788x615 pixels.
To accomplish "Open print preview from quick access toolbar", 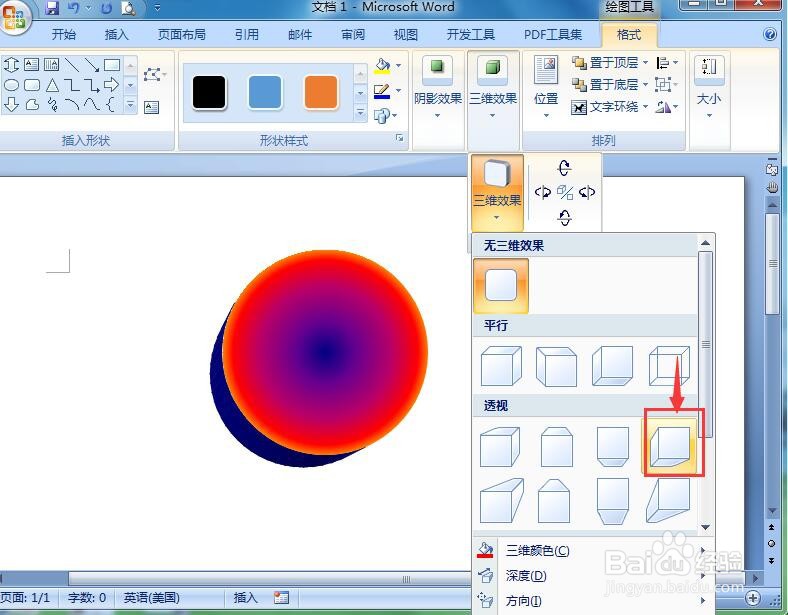I will pyautogui.click(x=129, y=8).
